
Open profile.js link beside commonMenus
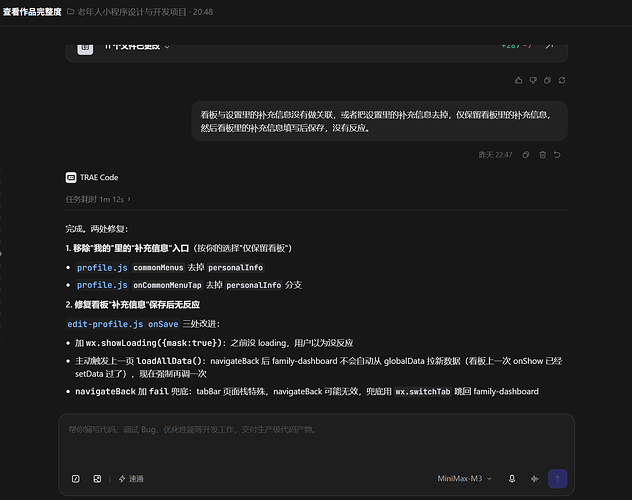click(102, 268)
